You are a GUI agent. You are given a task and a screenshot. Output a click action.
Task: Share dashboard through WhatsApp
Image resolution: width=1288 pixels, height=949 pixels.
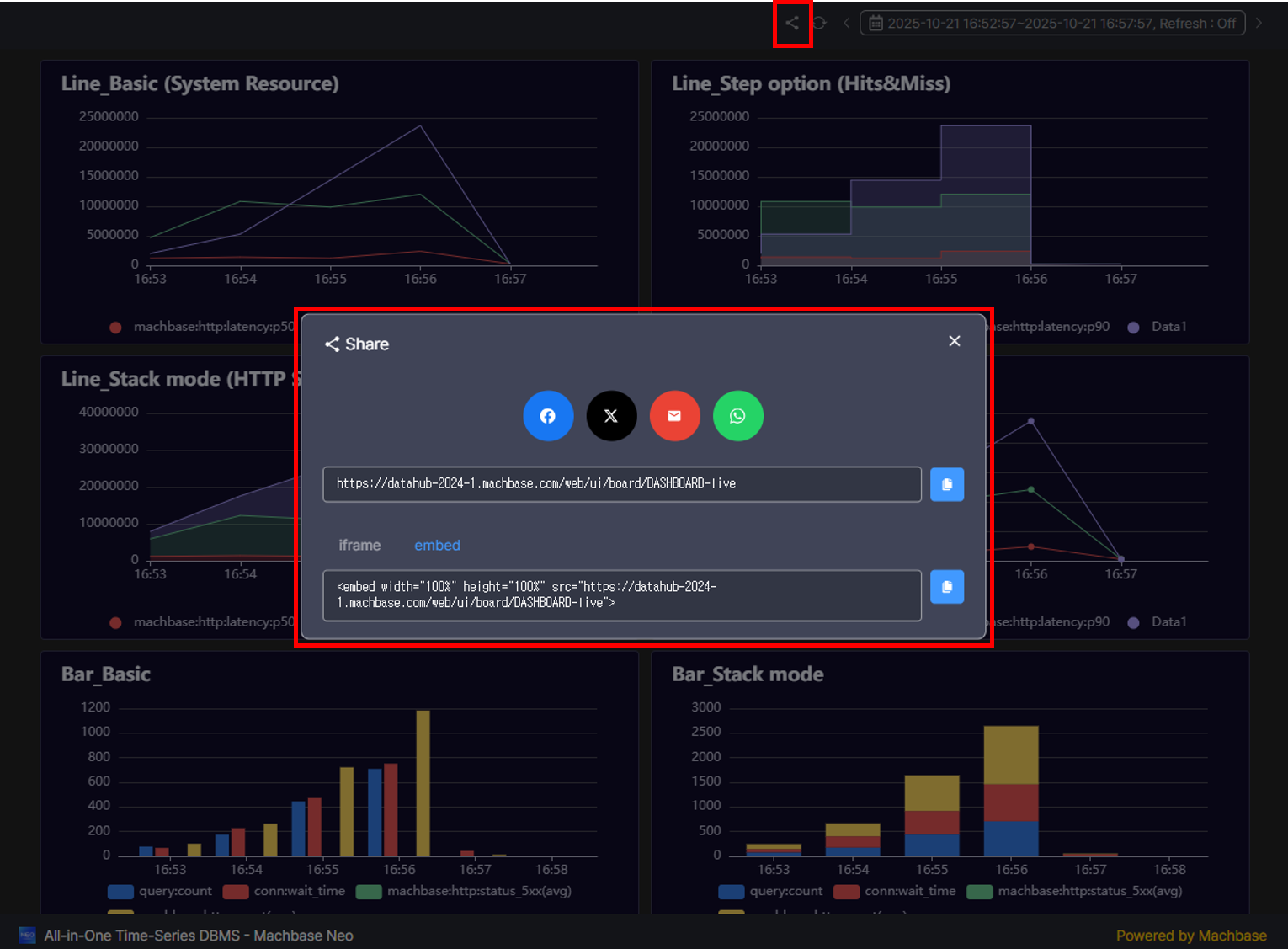737,416
